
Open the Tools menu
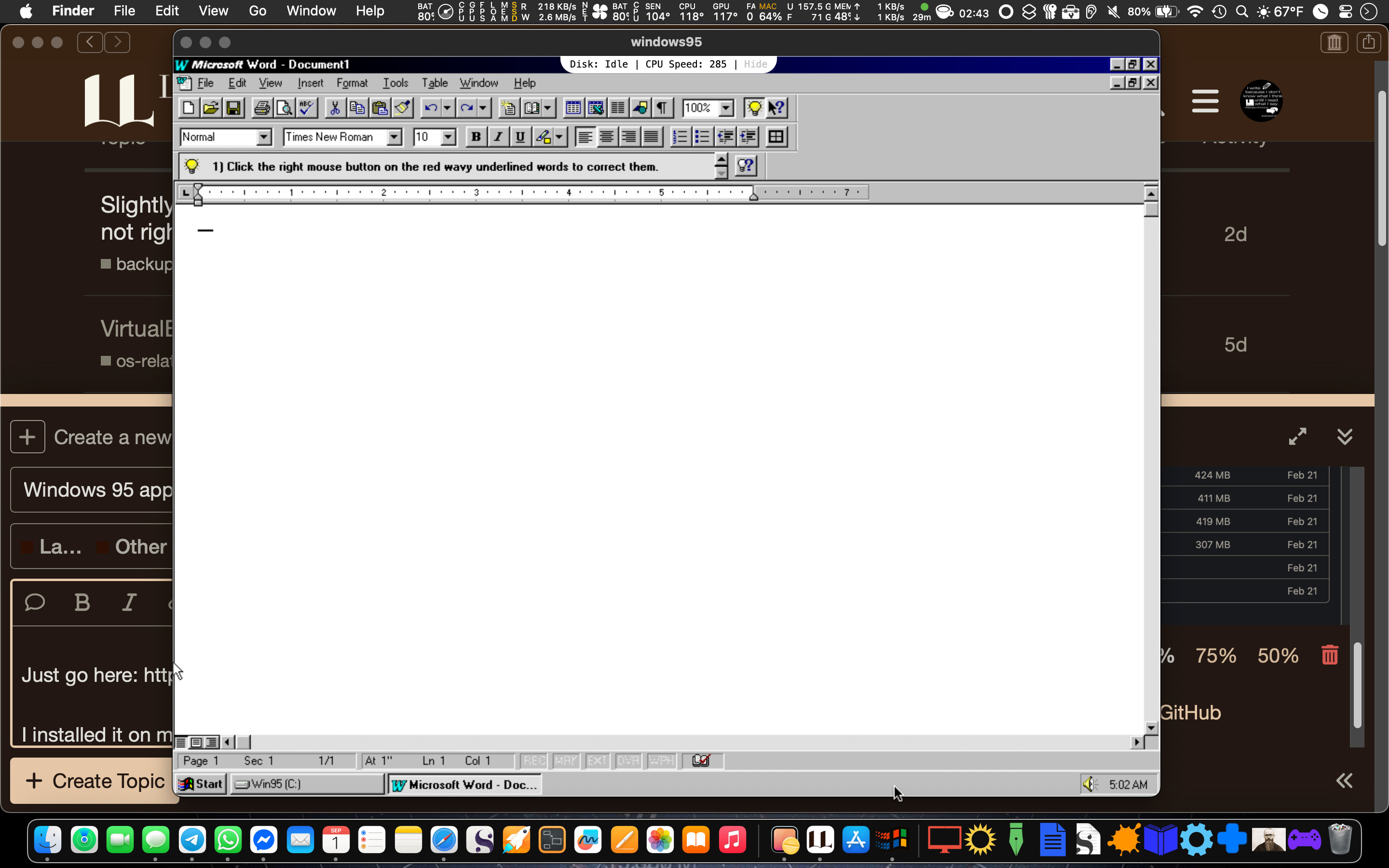[395, 82]
